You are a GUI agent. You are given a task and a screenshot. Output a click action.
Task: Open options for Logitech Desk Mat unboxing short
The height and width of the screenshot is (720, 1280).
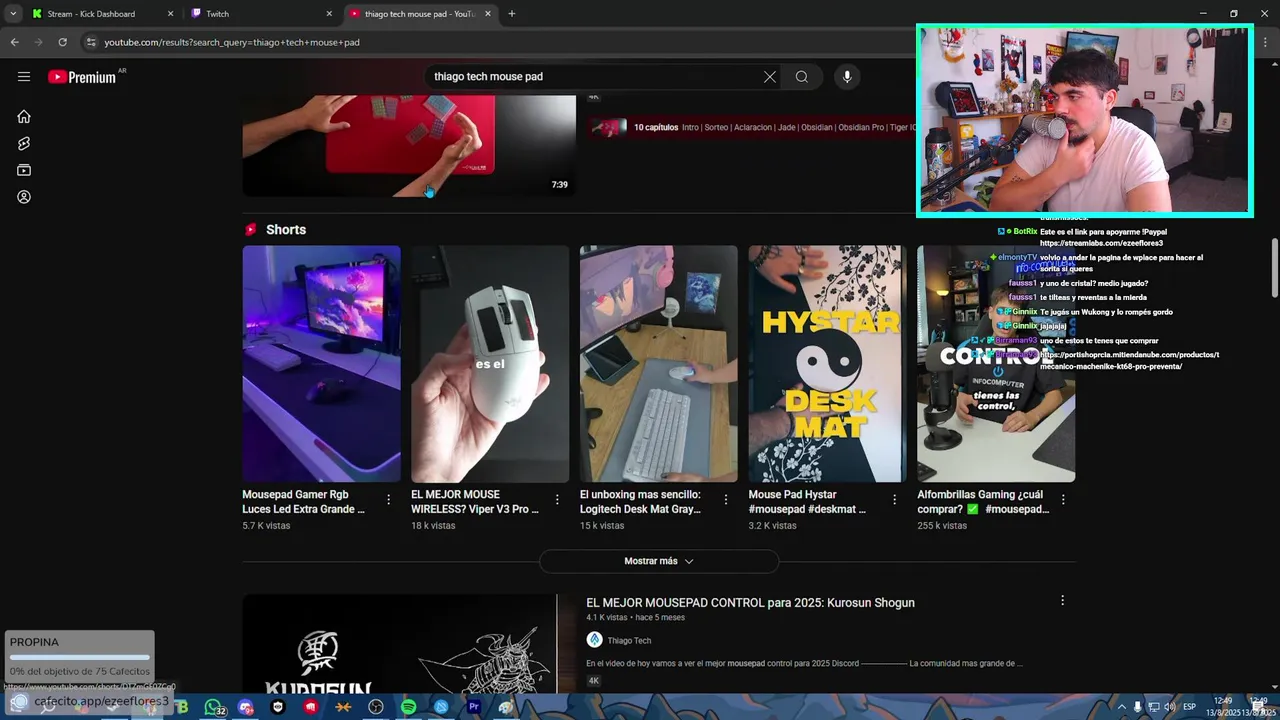(x=726, y=499)
